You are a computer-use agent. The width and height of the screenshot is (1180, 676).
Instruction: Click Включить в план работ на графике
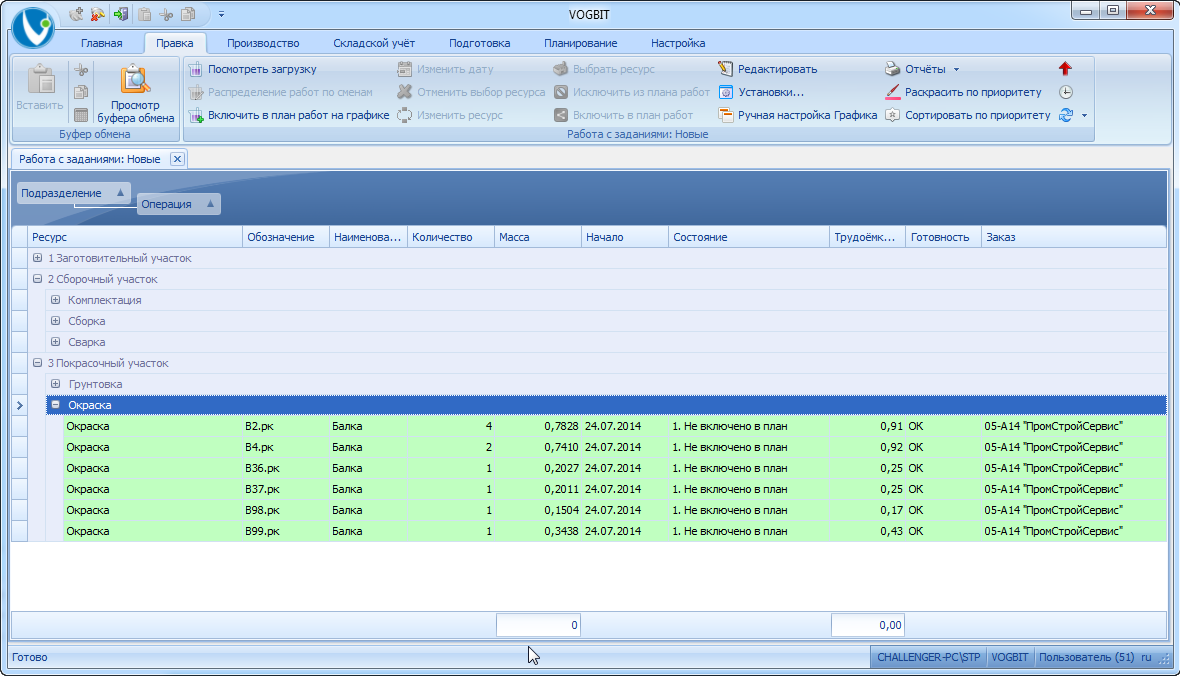click(x=289, y=115)
